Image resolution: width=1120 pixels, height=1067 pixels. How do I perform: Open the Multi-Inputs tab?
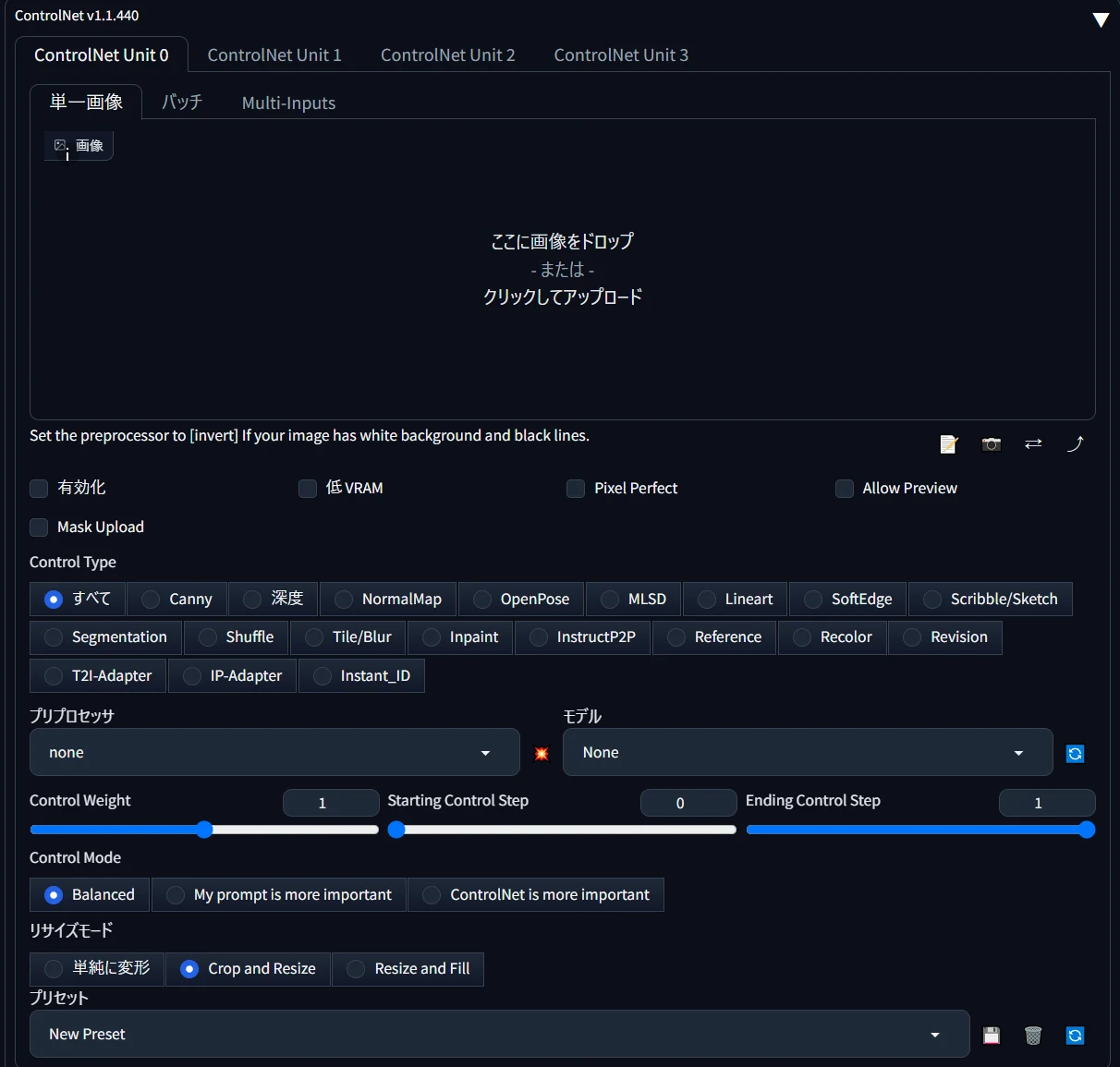coord(288,103)
